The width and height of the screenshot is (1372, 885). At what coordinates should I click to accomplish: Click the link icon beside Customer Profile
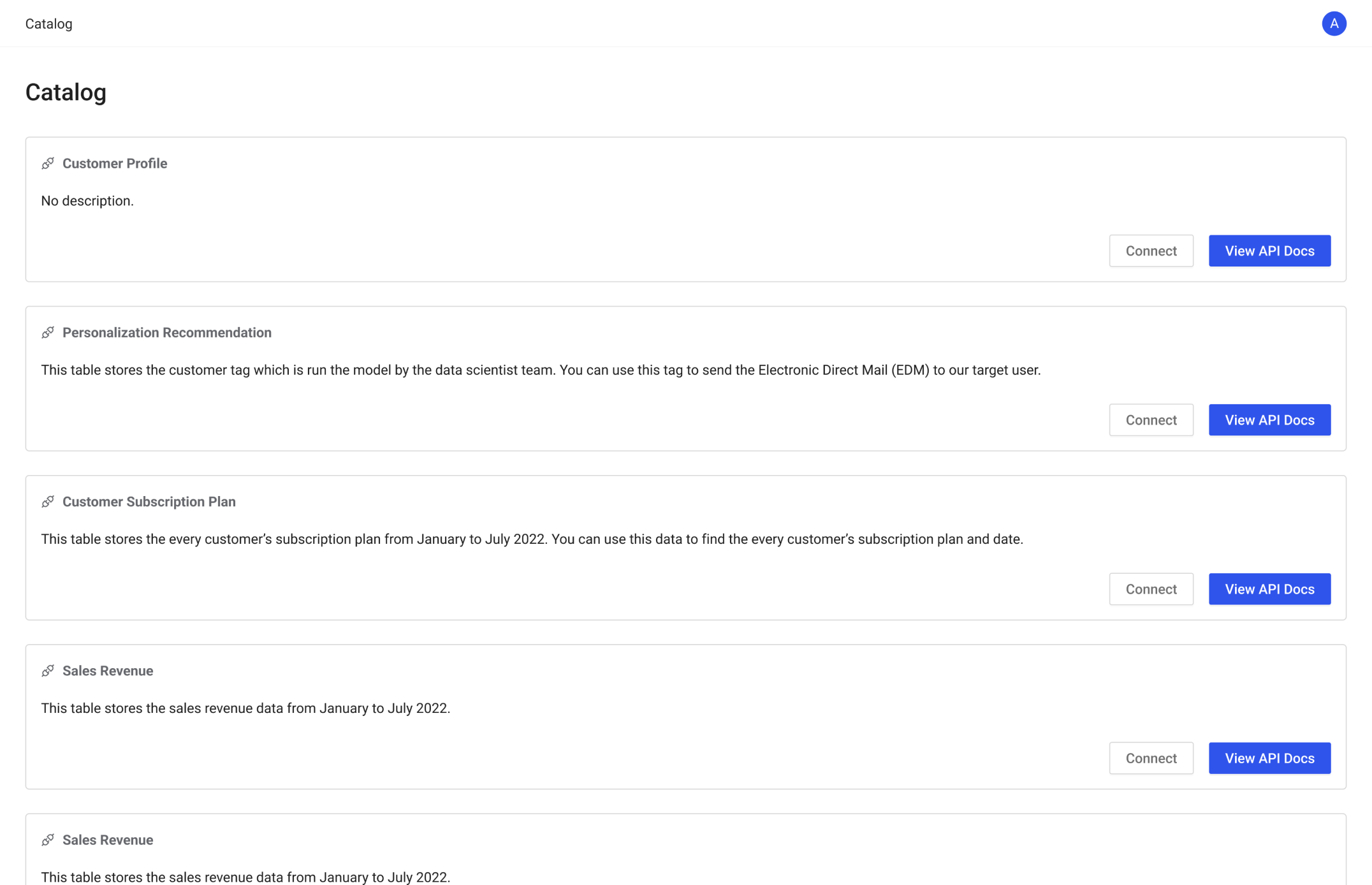pyautogui.click(x=48, y=164)
